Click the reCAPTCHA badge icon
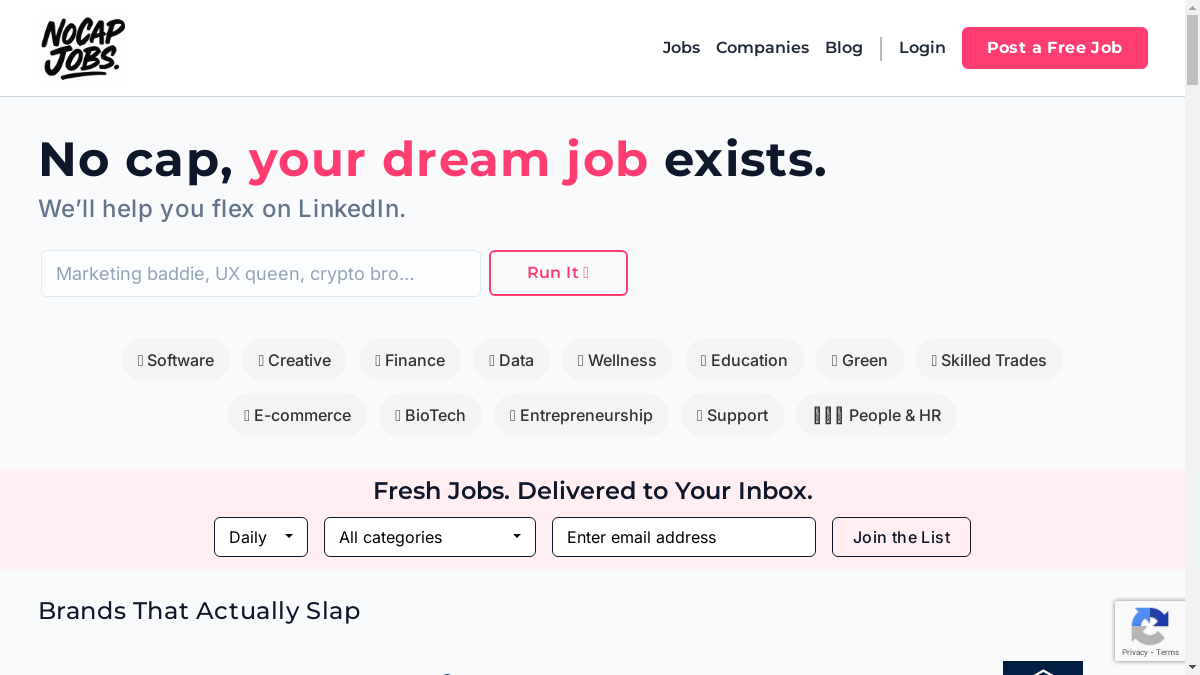The width and height of the screenshot is (1200, 675). [1149, 627]
